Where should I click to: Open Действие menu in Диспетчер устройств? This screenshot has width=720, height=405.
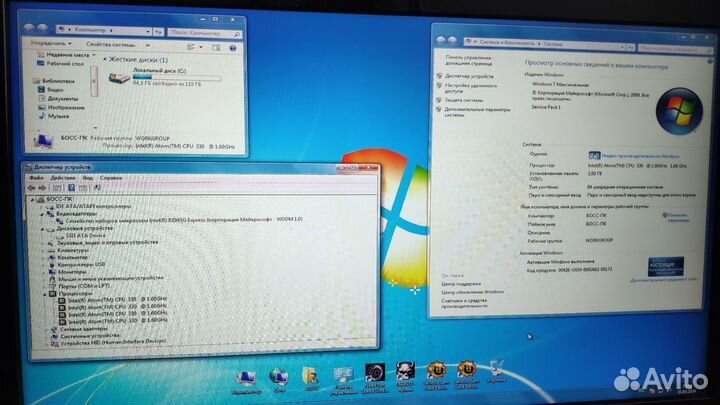pyautogui.click(x=63, y=178)
